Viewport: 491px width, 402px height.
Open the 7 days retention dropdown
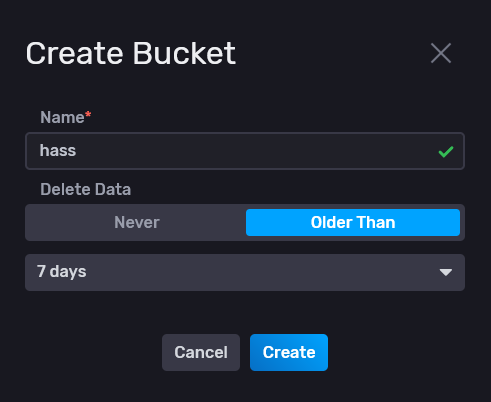[245, 272]
